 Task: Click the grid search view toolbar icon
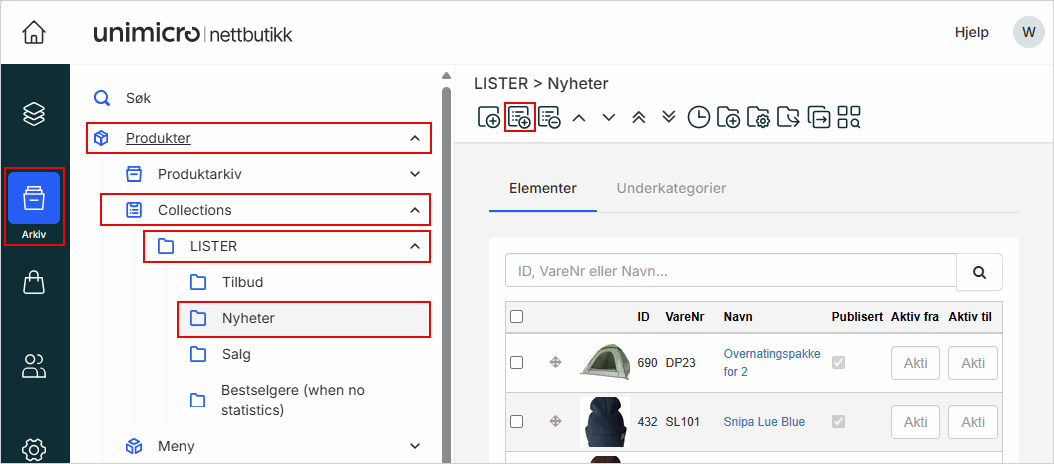coord(849,117)
